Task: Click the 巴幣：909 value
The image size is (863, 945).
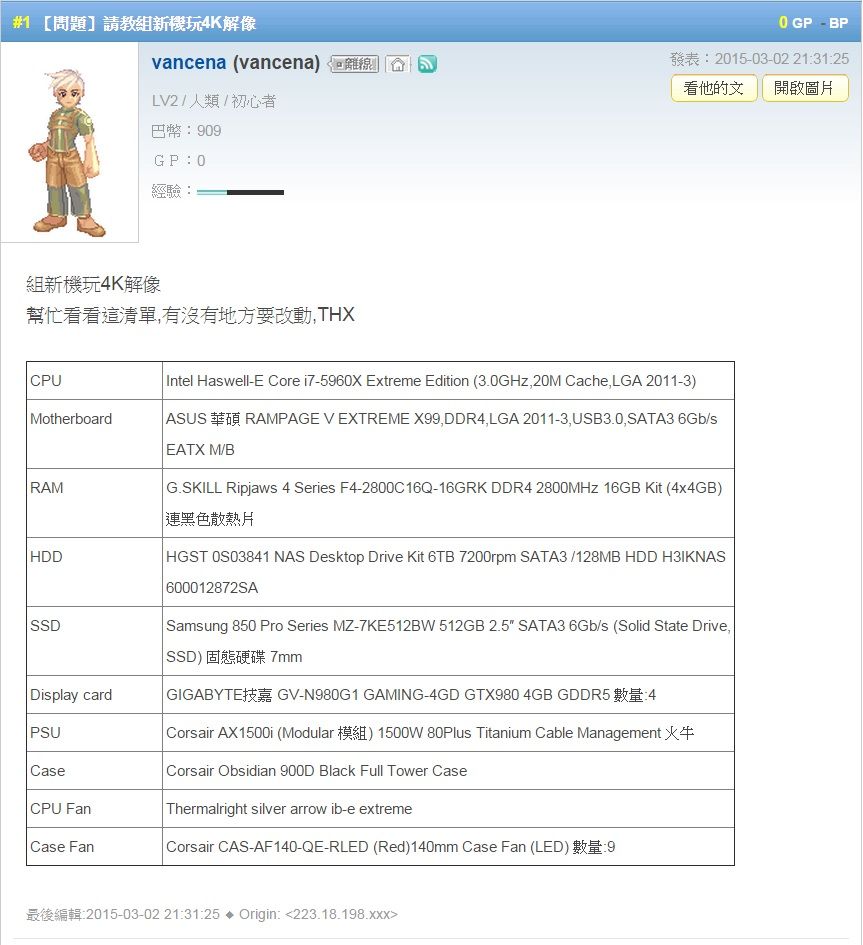Action: click(x=186, y=131)
